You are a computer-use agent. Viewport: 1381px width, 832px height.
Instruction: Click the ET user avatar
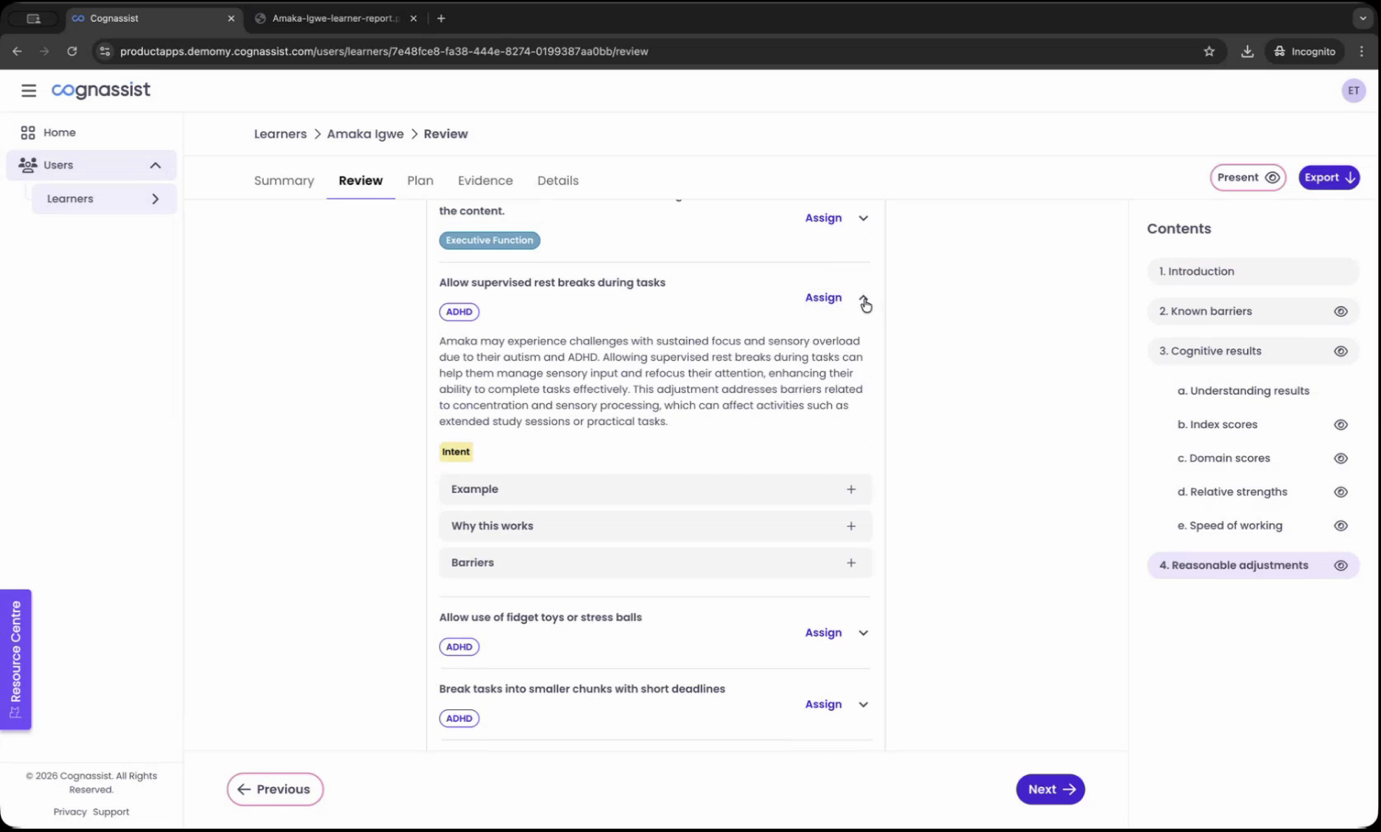(1353, 91)
